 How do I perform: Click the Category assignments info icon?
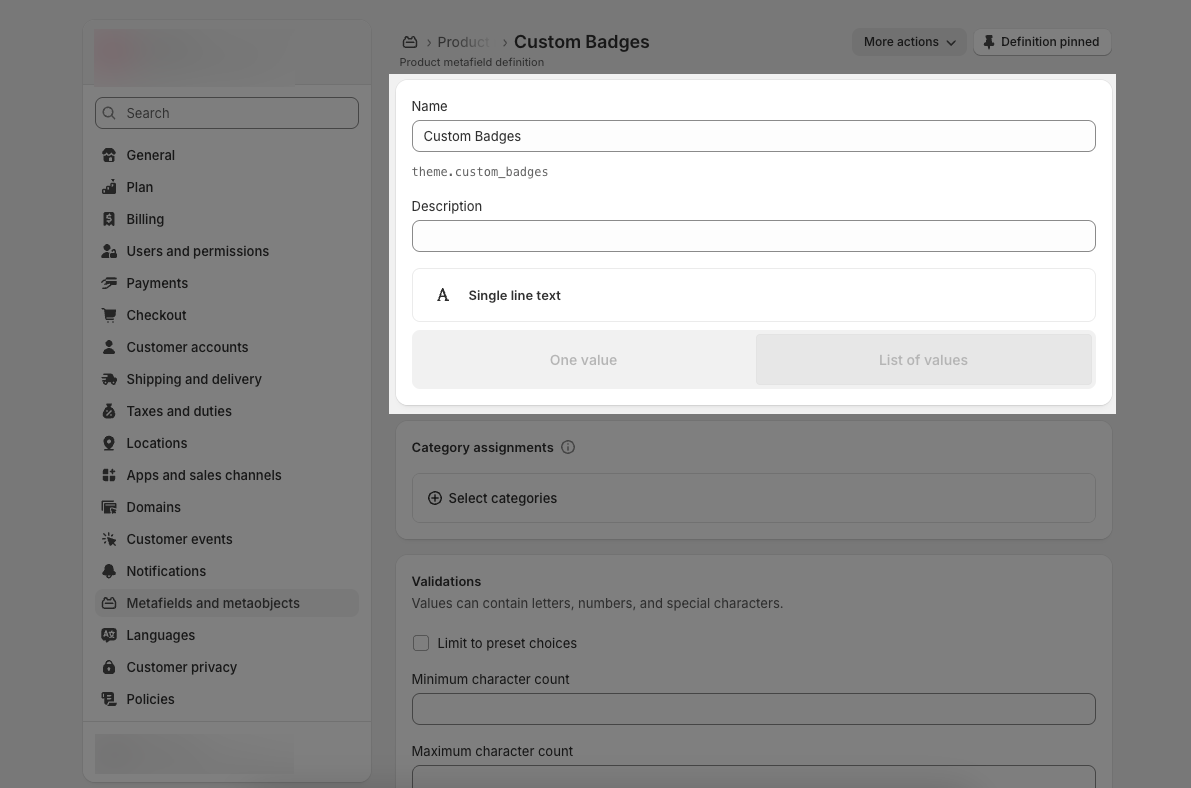coord(568,447)
